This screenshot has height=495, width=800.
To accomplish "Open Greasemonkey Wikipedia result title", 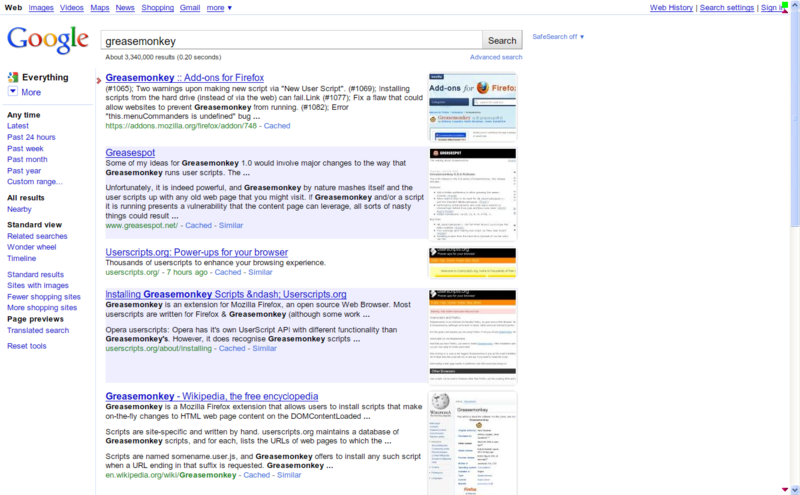I will [x=212, y=396].
